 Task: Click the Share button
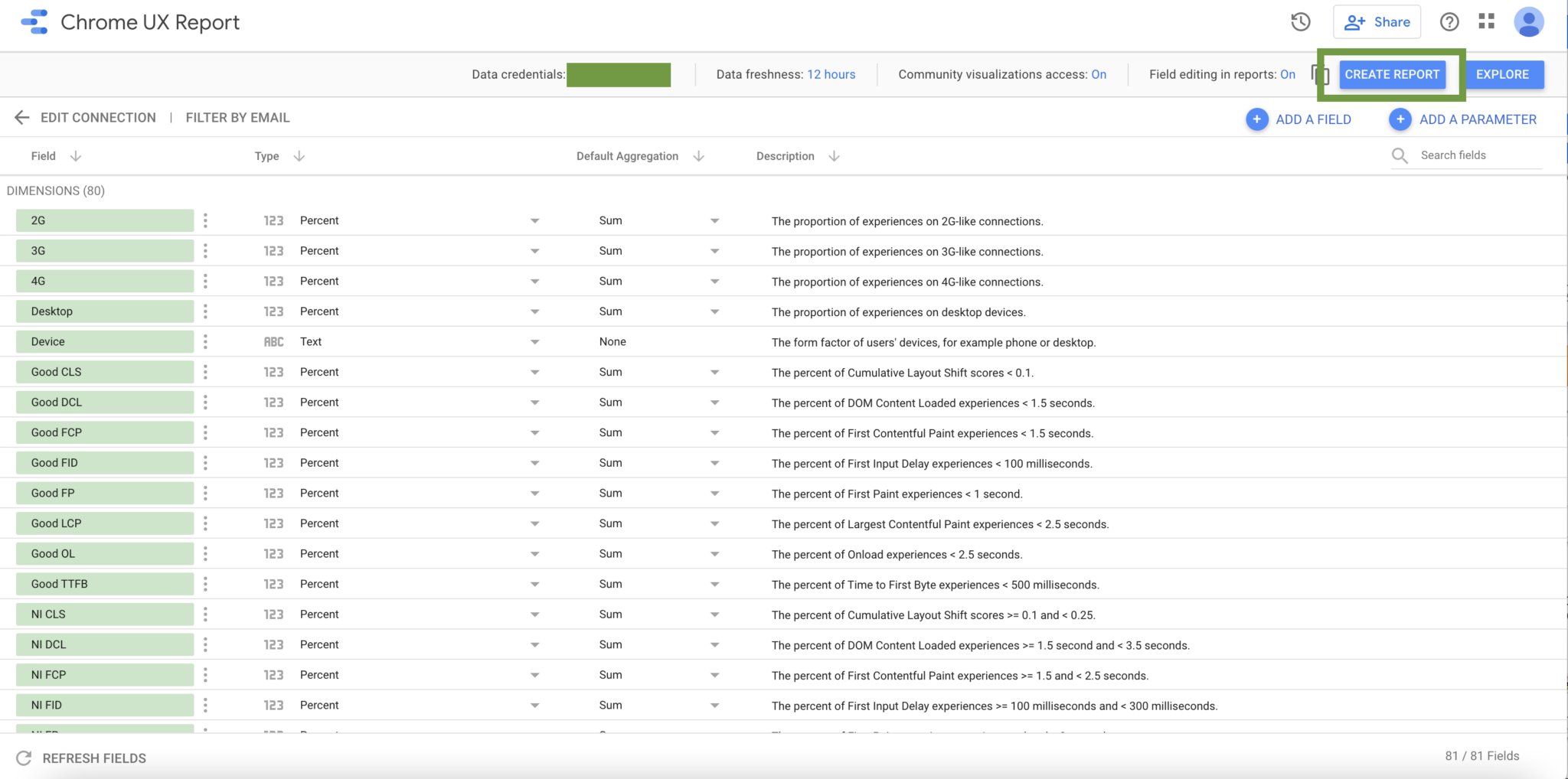tap(1377, 22)
